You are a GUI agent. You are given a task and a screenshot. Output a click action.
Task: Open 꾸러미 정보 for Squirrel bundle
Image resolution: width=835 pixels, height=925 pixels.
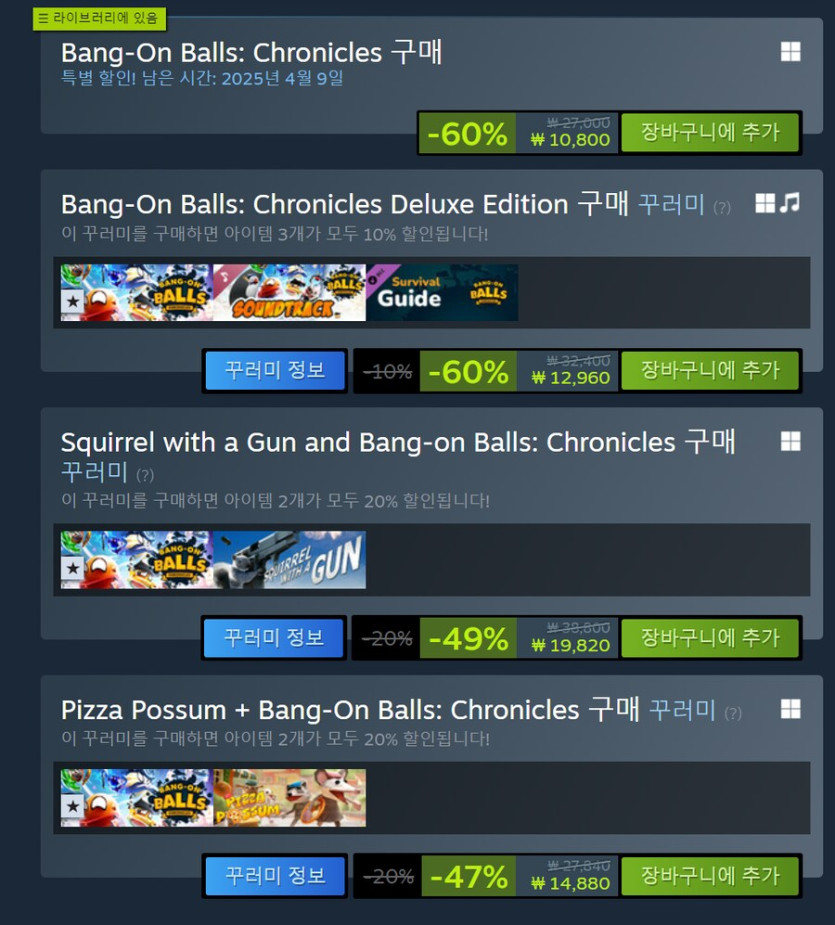(274, 638)
